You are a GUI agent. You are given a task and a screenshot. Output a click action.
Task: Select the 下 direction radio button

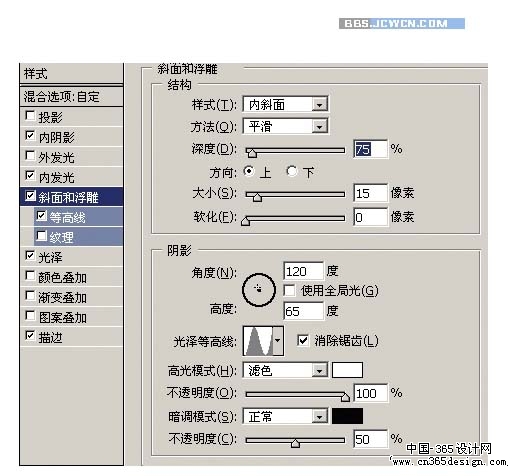point(292,171)
